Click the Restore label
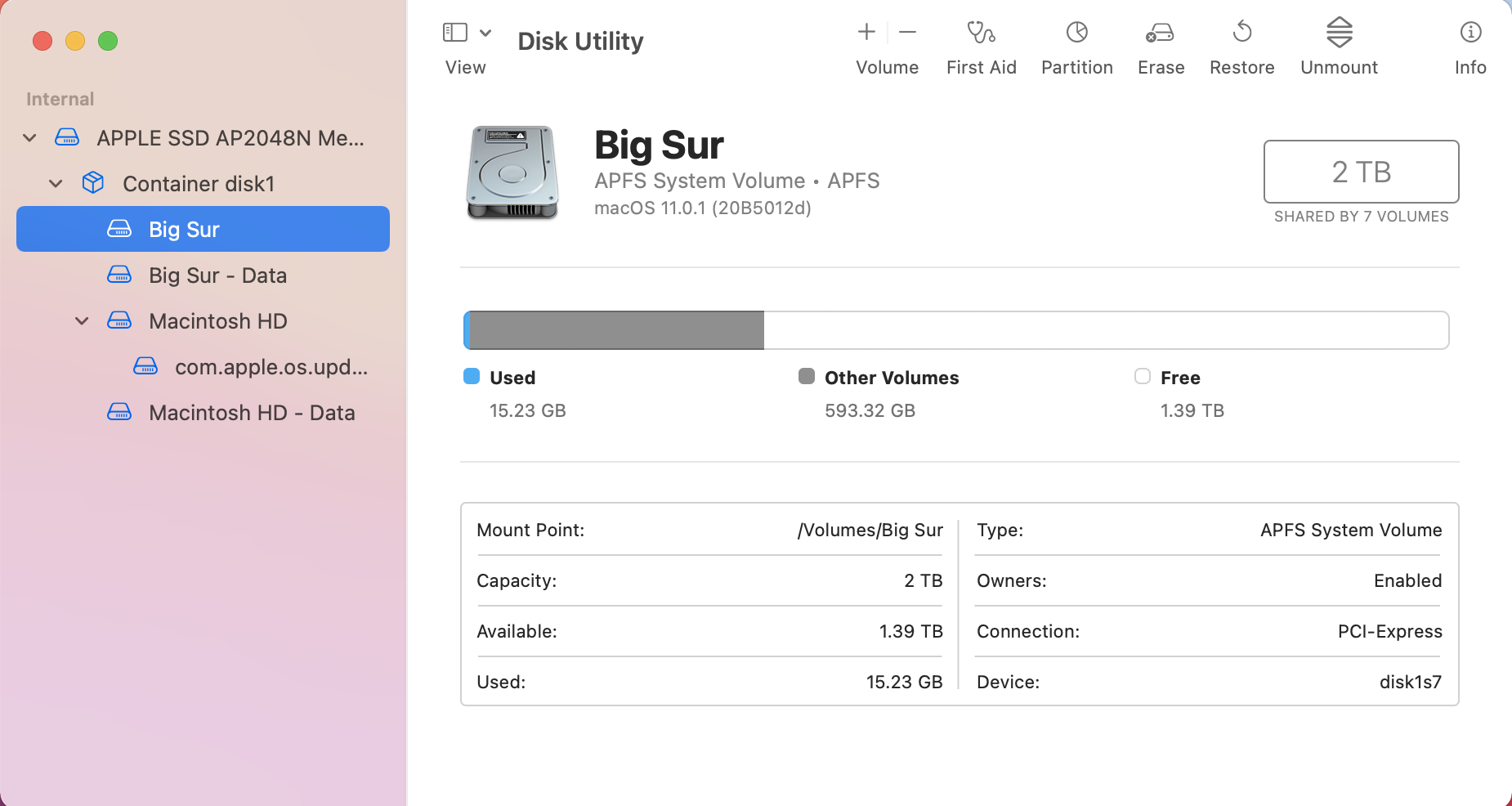 [1242, 68]
